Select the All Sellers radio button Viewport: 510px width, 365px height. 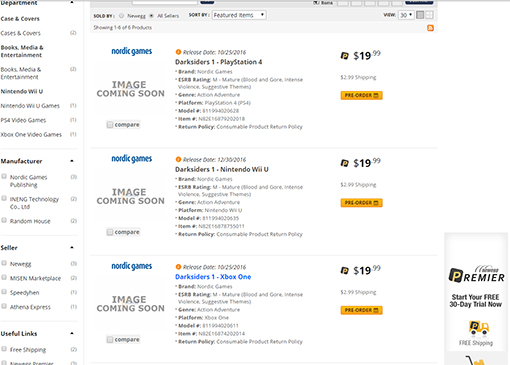point(151,16)
